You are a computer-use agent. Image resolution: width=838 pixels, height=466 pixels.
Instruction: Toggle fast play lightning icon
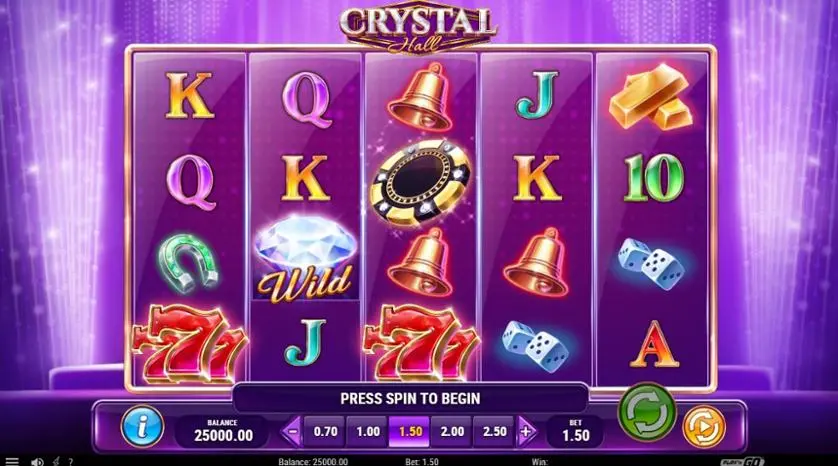point(55,461)
